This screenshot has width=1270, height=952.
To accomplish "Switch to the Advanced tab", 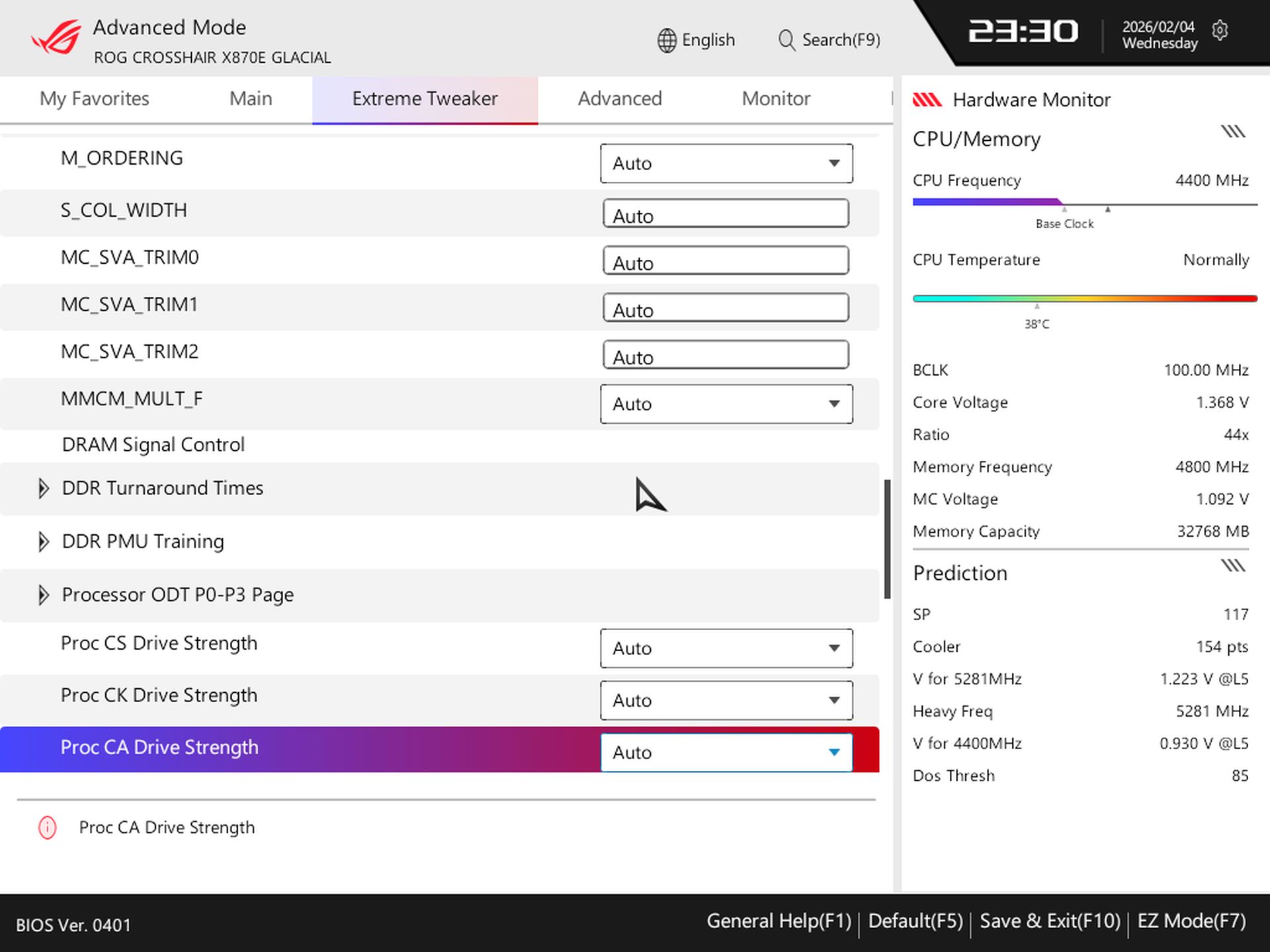I will pos(619,99).
